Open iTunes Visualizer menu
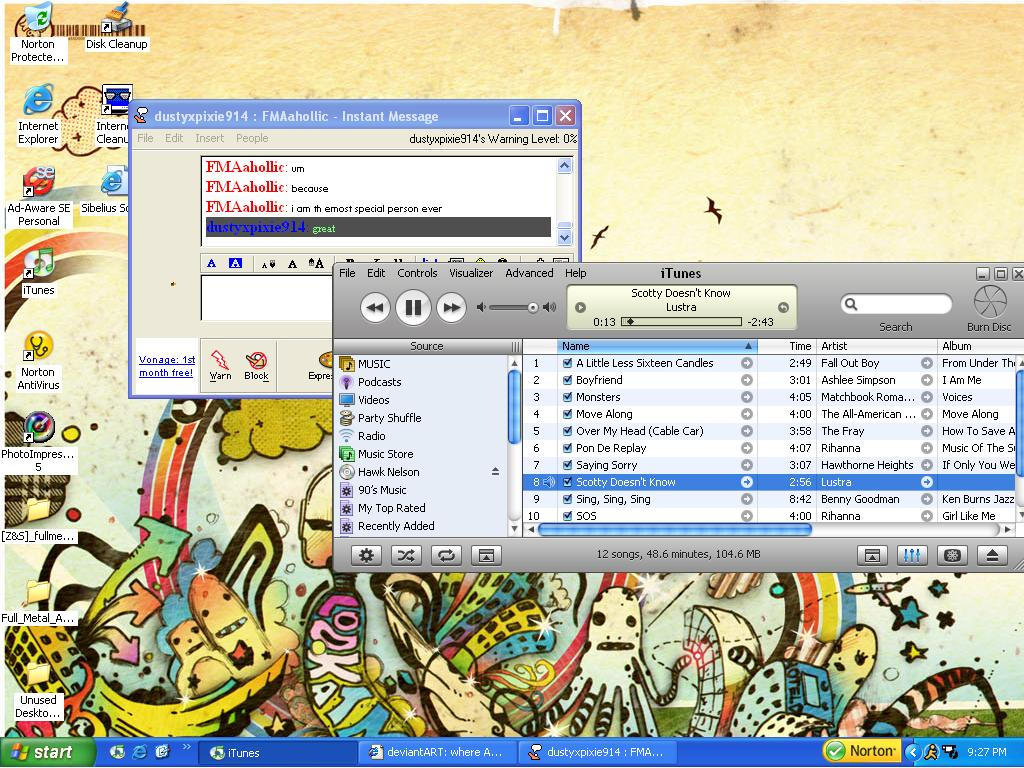This screenshot has height=768, width=1024. [471, 273]
